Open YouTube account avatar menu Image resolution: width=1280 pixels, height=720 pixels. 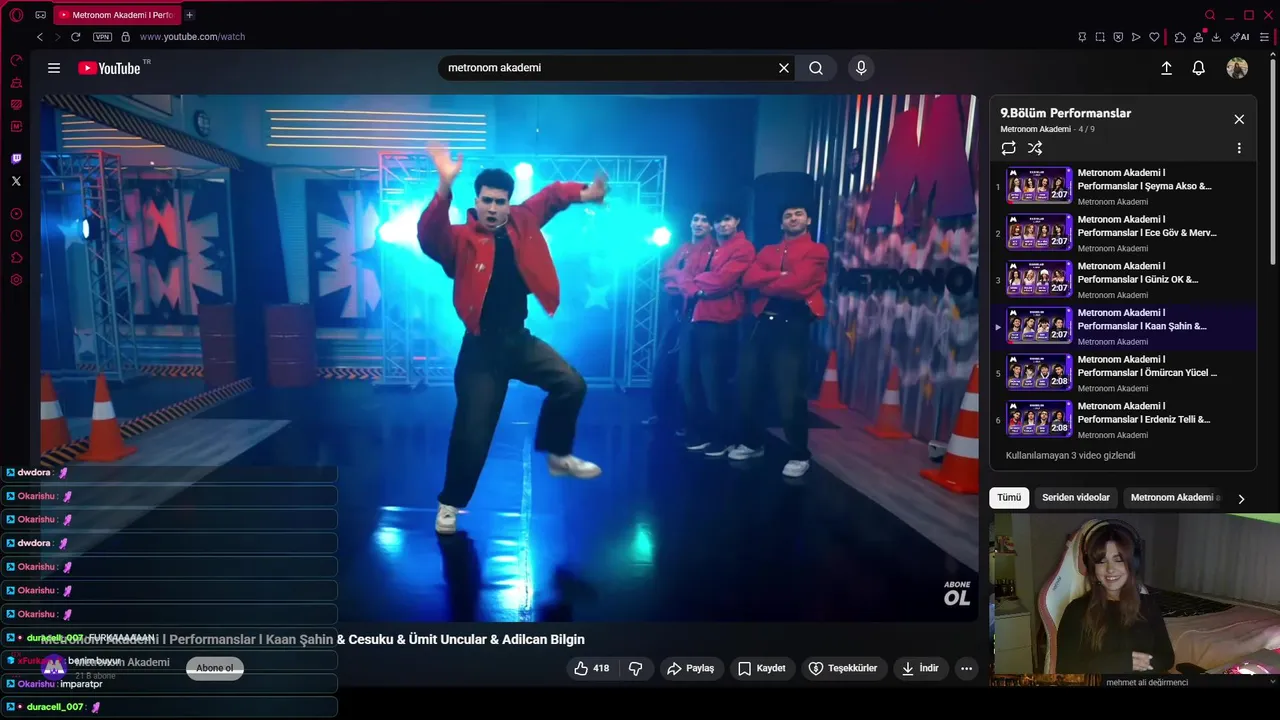pos(1237,68)
